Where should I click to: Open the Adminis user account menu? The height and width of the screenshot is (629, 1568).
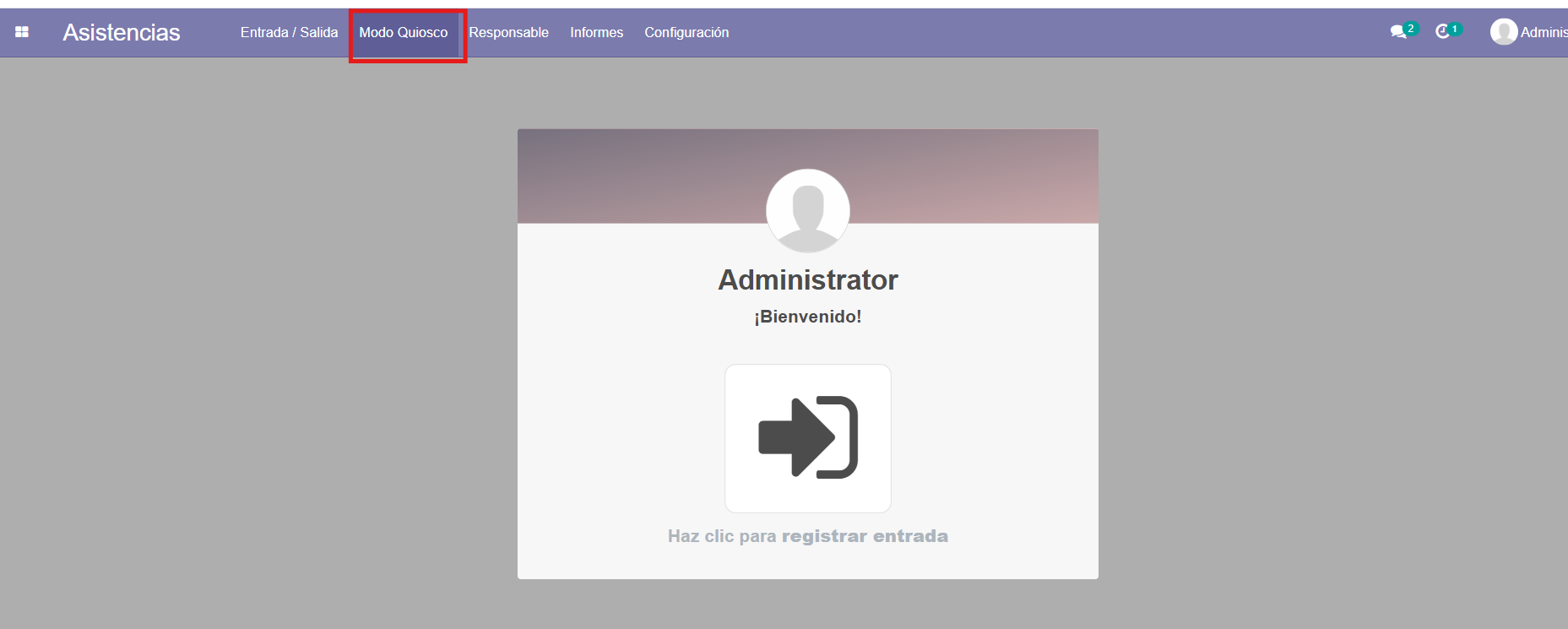(x=1544, y=32)
